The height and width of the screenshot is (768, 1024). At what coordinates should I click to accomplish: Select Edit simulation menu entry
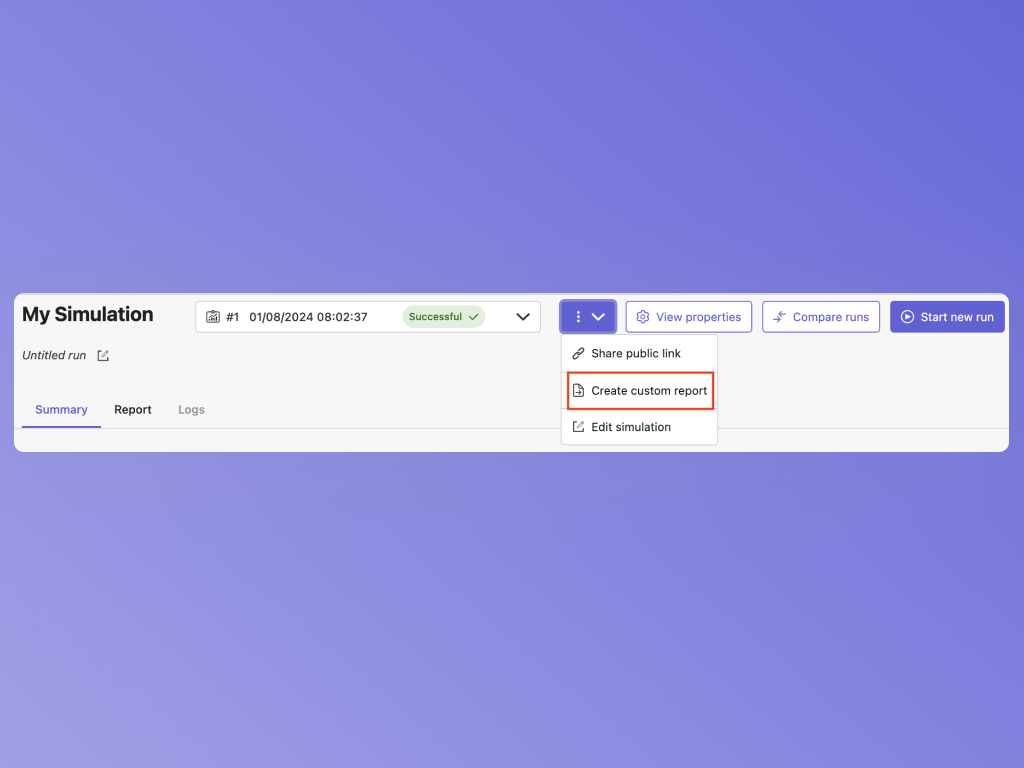coord(639,427)
